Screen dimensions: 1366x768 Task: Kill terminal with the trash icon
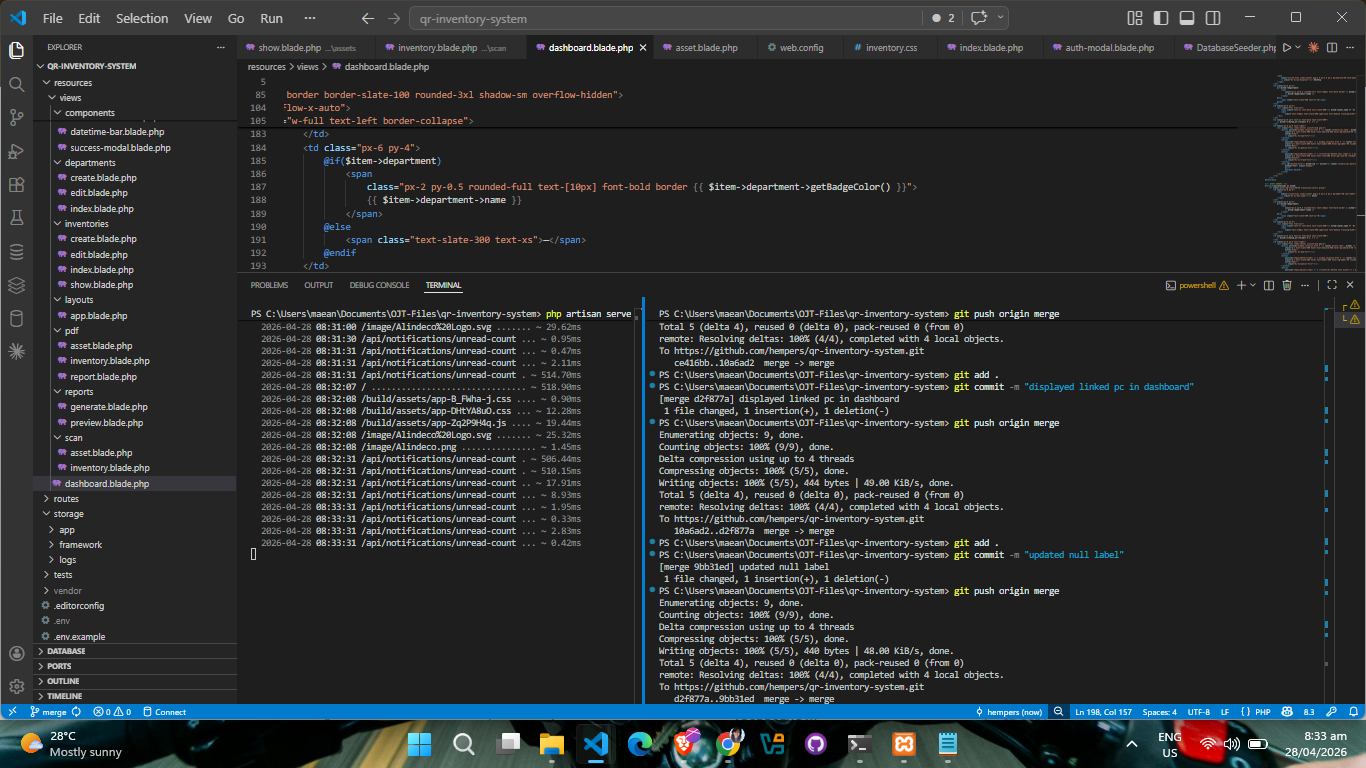(1288, 285)
